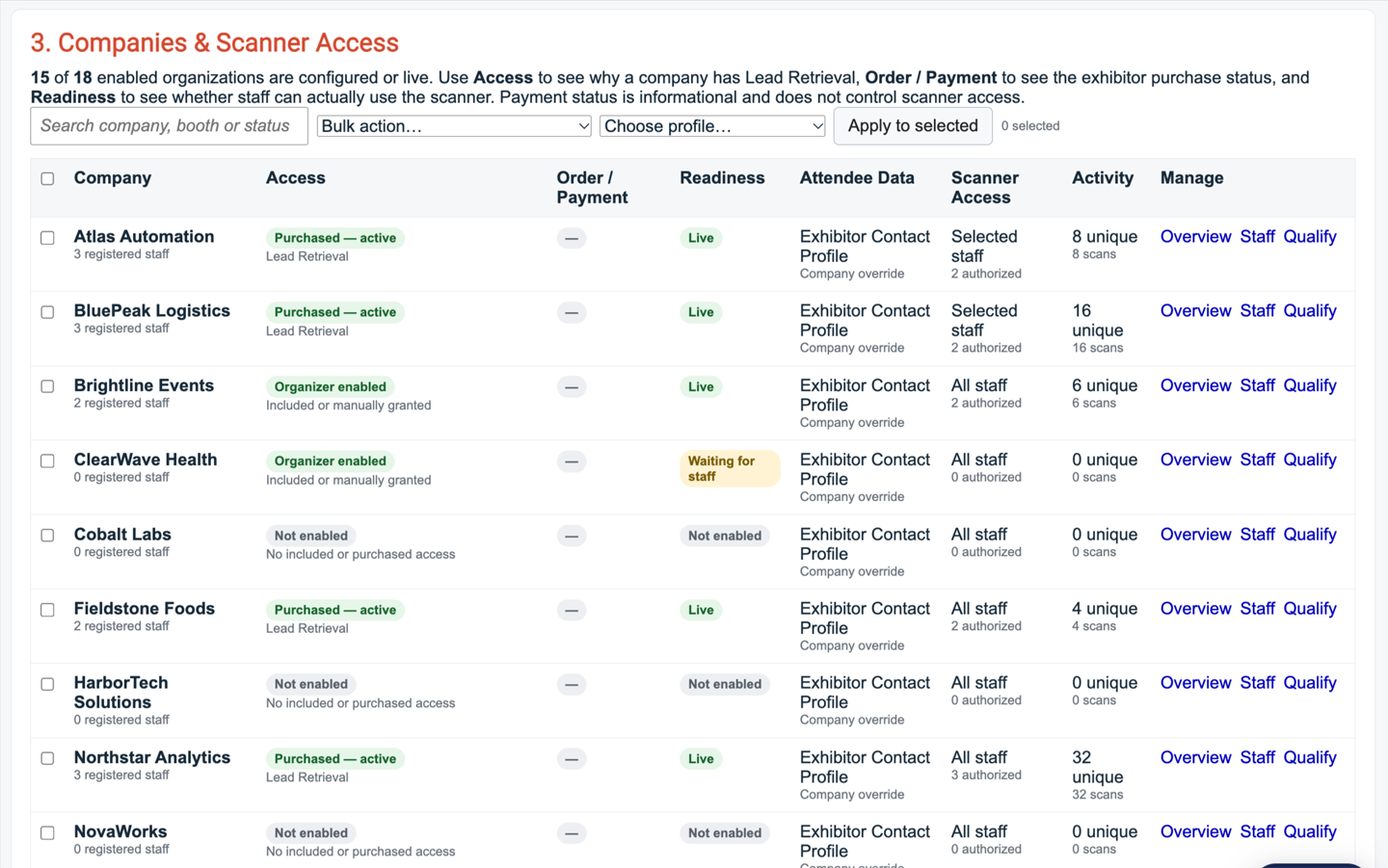Click Northstar Analytics 32 unique activity
The width and height of the screenshot is (1388, 868).
(1098, 768)
